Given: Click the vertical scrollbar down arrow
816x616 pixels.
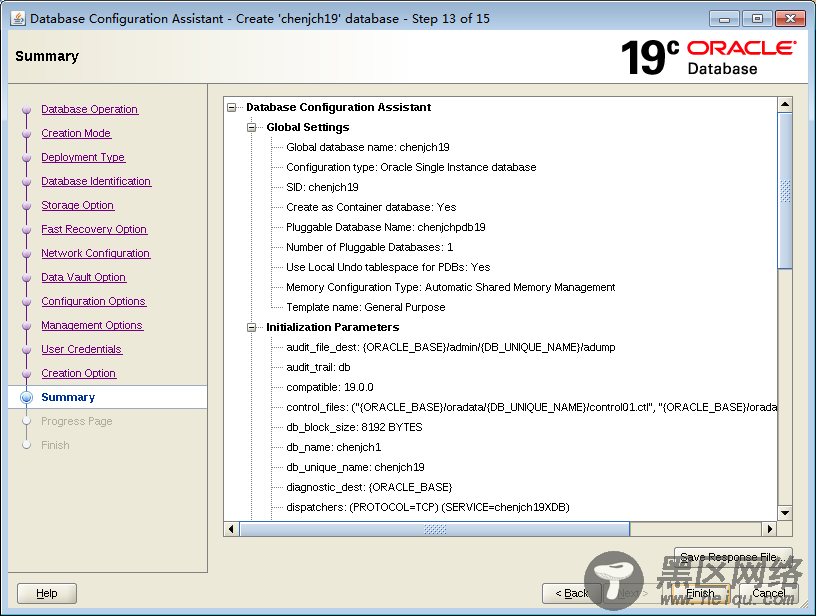Looking at the screenshot, I should click(785, 513).
